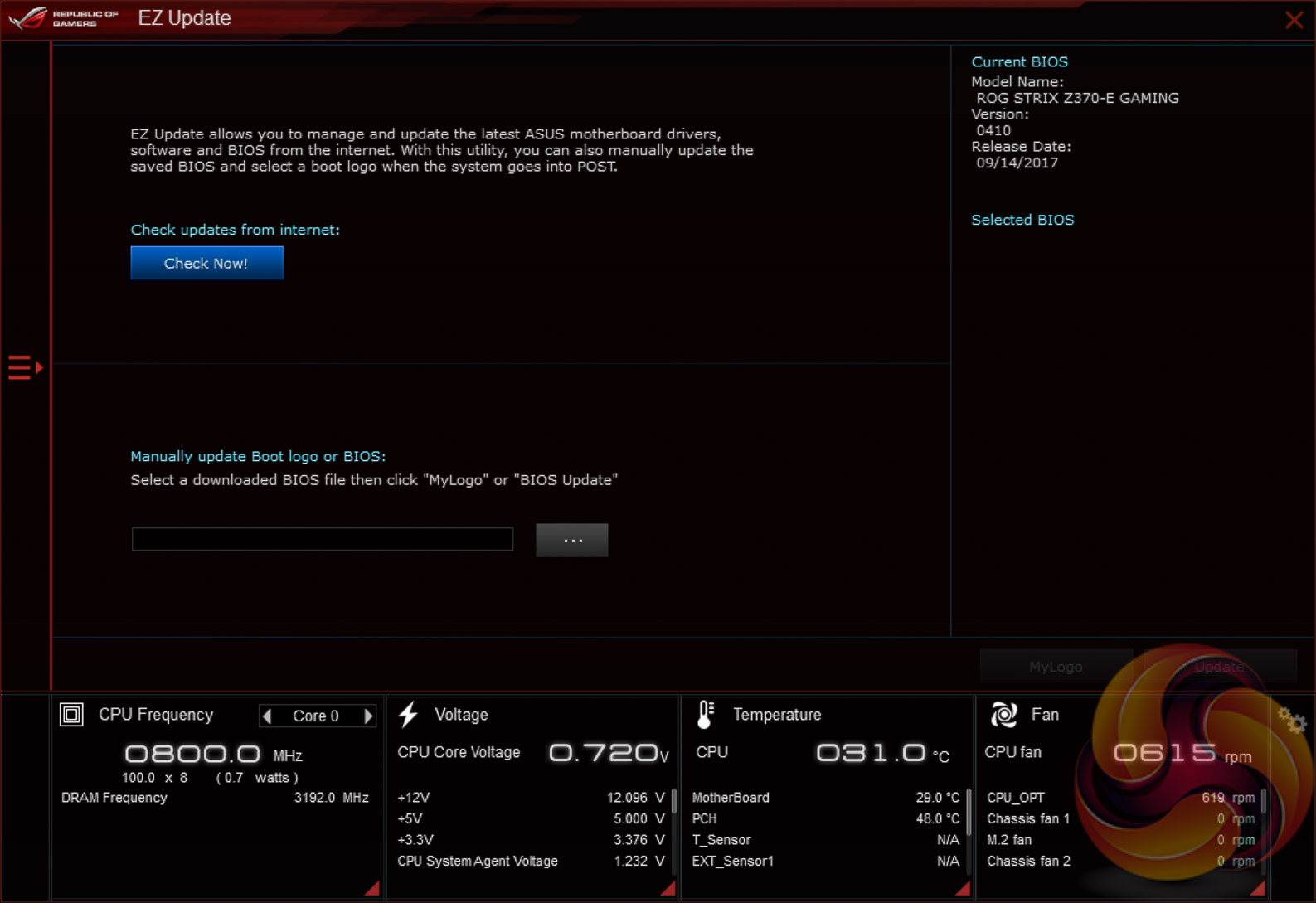Expand the Temperature panel corner triangle
Viewport: 1316px width, 903px height.
click(x=963, y=888)
